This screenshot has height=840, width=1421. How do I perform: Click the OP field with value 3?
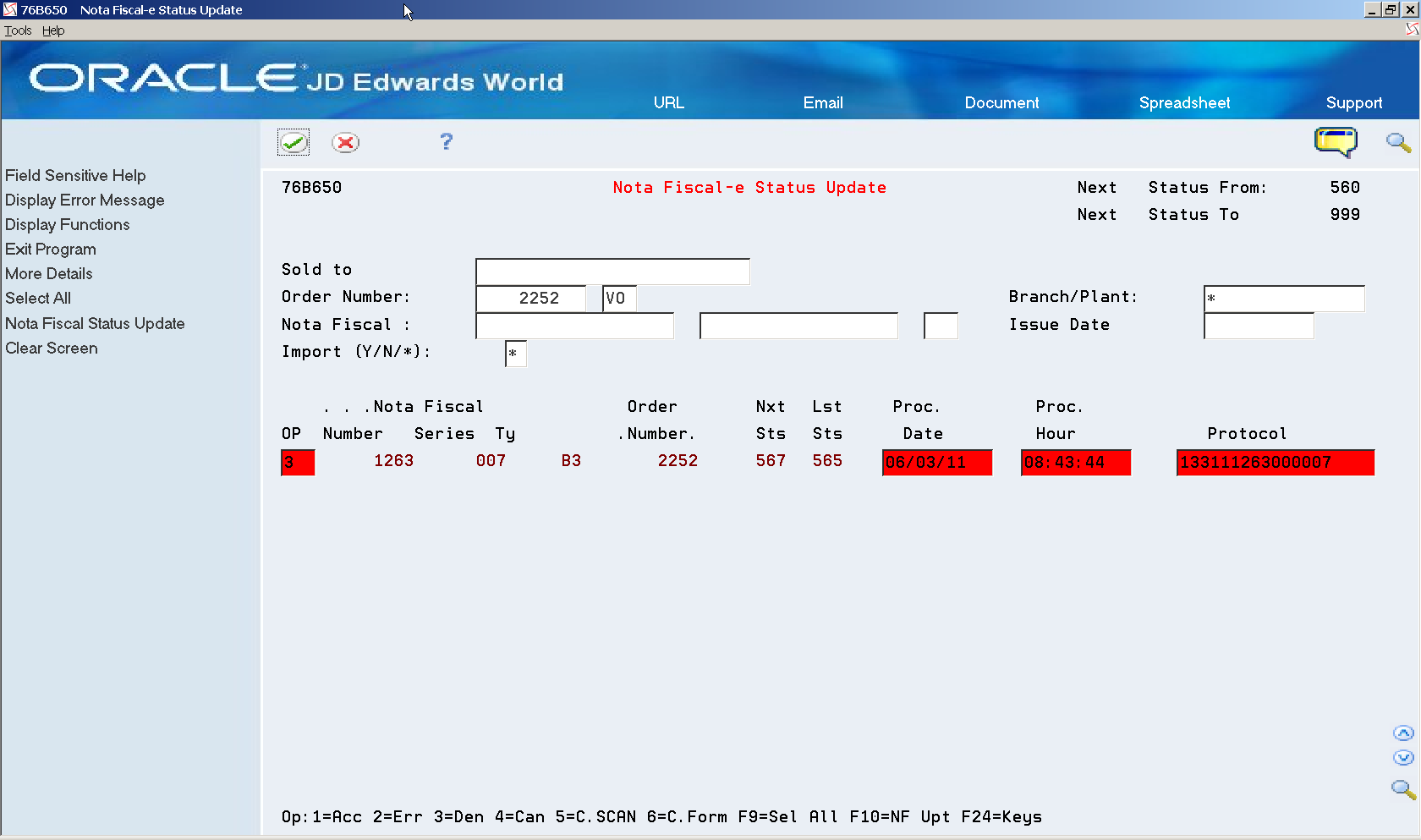[298, 463]
